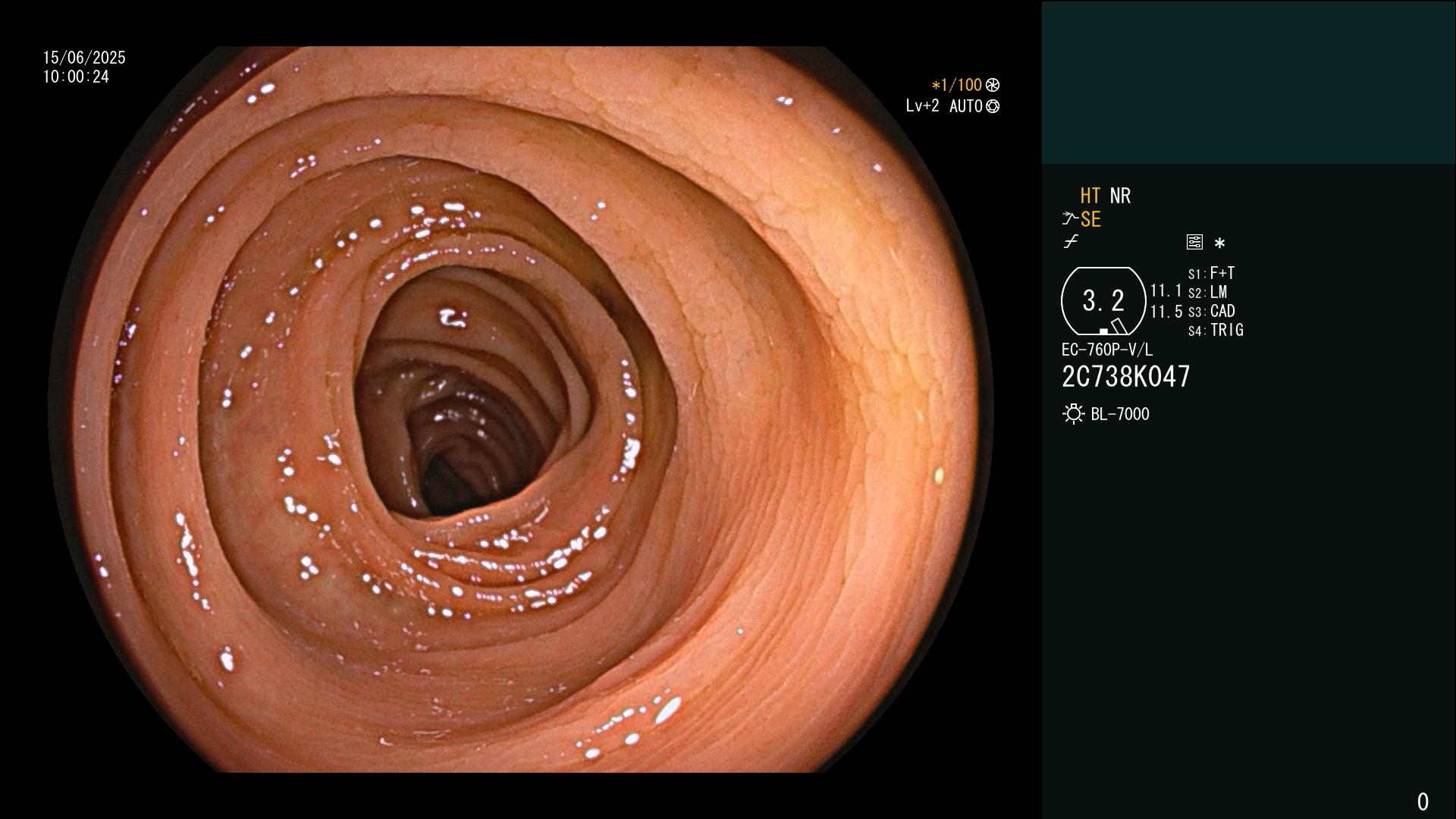The height and width of the screenshot is (819, 1456).
Task: Click the asterisk beside the sliders icon
Action: coord(1219,243)
